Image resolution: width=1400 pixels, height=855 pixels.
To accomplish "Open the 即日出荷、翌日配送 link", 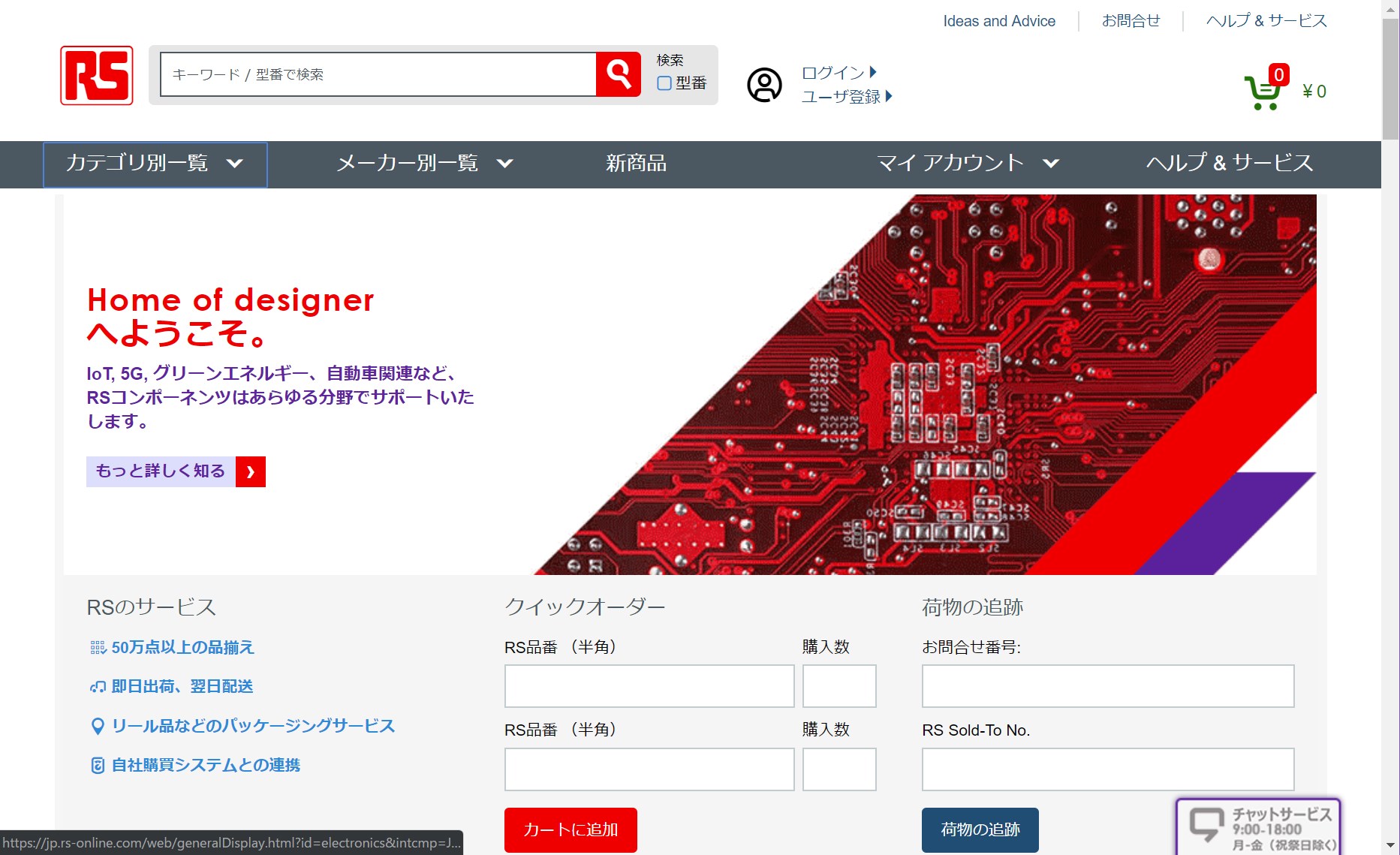I will (182, 686).
